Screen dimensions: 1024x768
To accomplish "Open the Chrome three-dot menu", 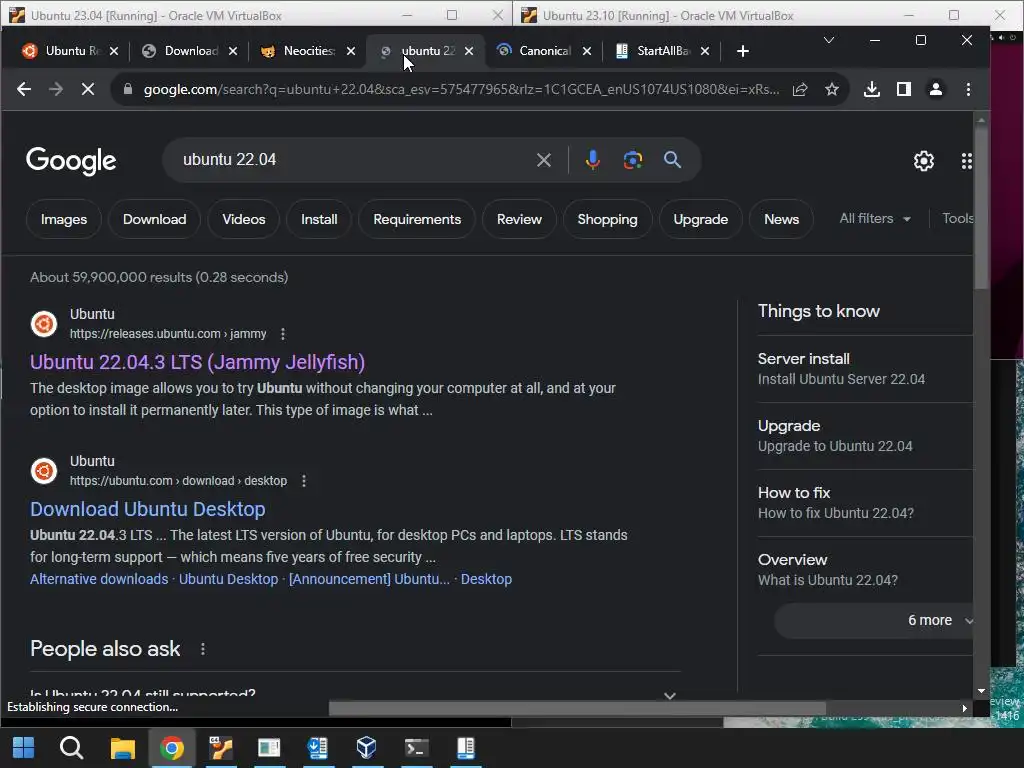I will [968, 89].
